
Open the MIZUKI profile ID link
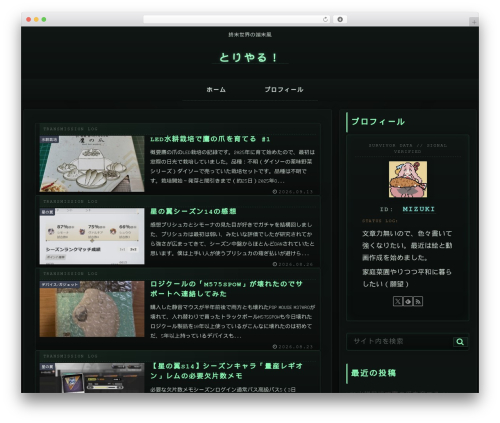pyautogui.click(x=419, y=209)
